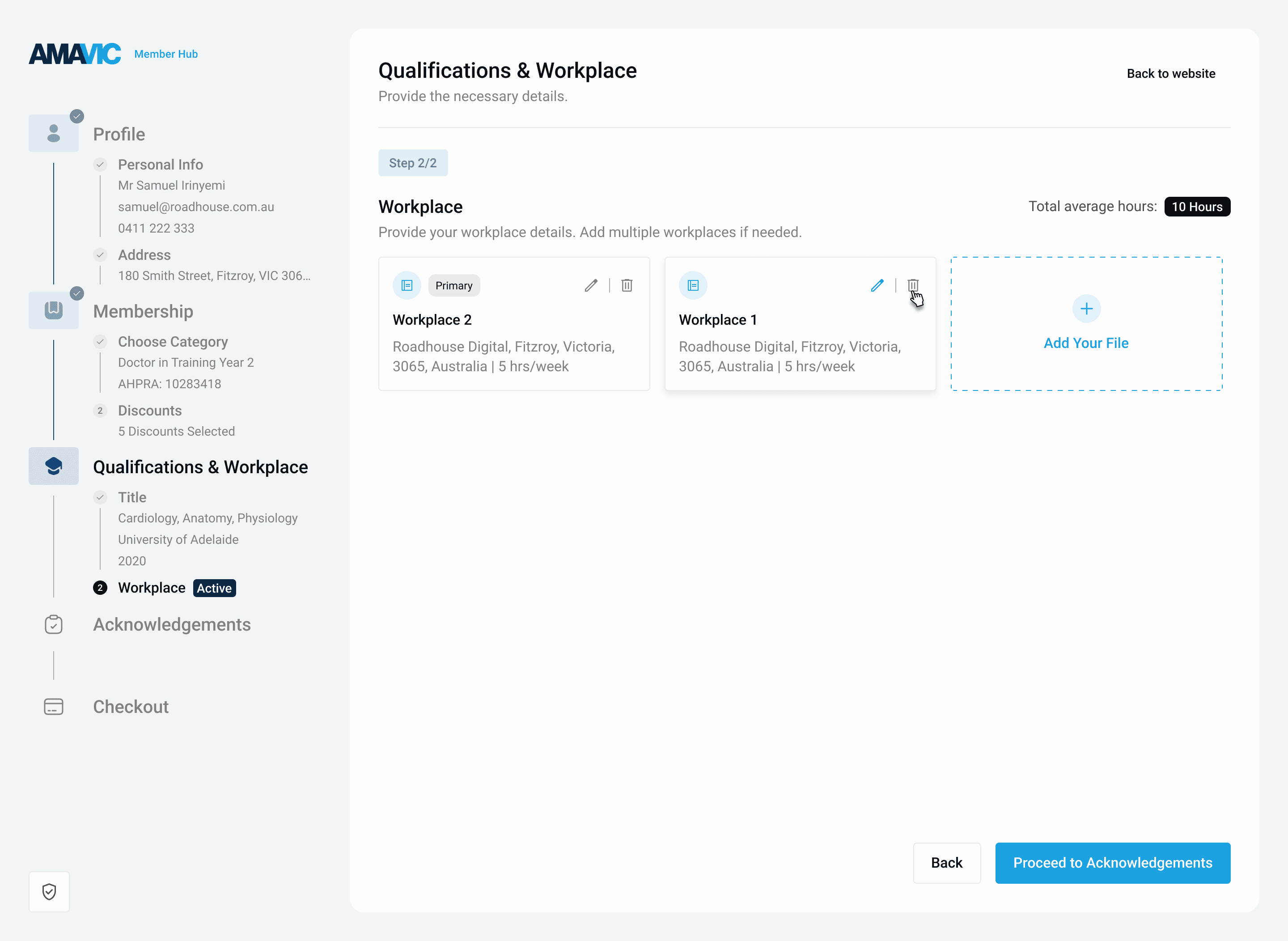Click the Profile person icon
Viewport: 1288px width, 941px height.
coord(54,134)
